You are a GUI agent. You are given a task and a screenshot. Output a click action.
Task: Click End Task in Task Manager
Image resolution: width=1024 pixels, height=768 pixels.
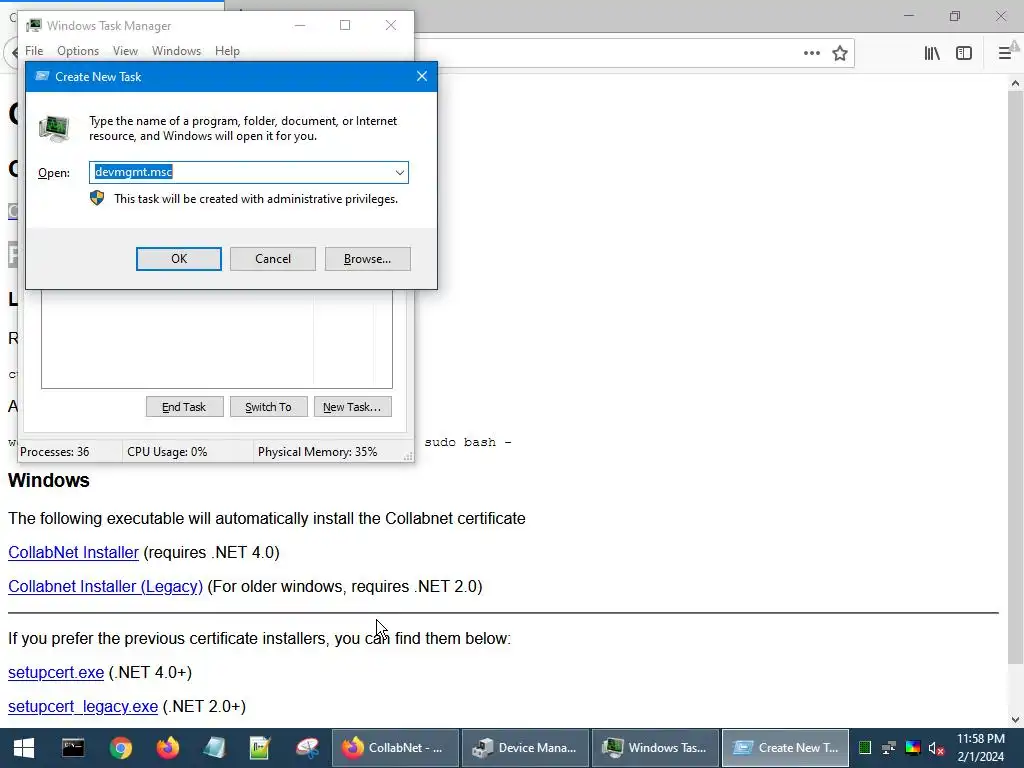pyautogui.click(x=184, y=407)
